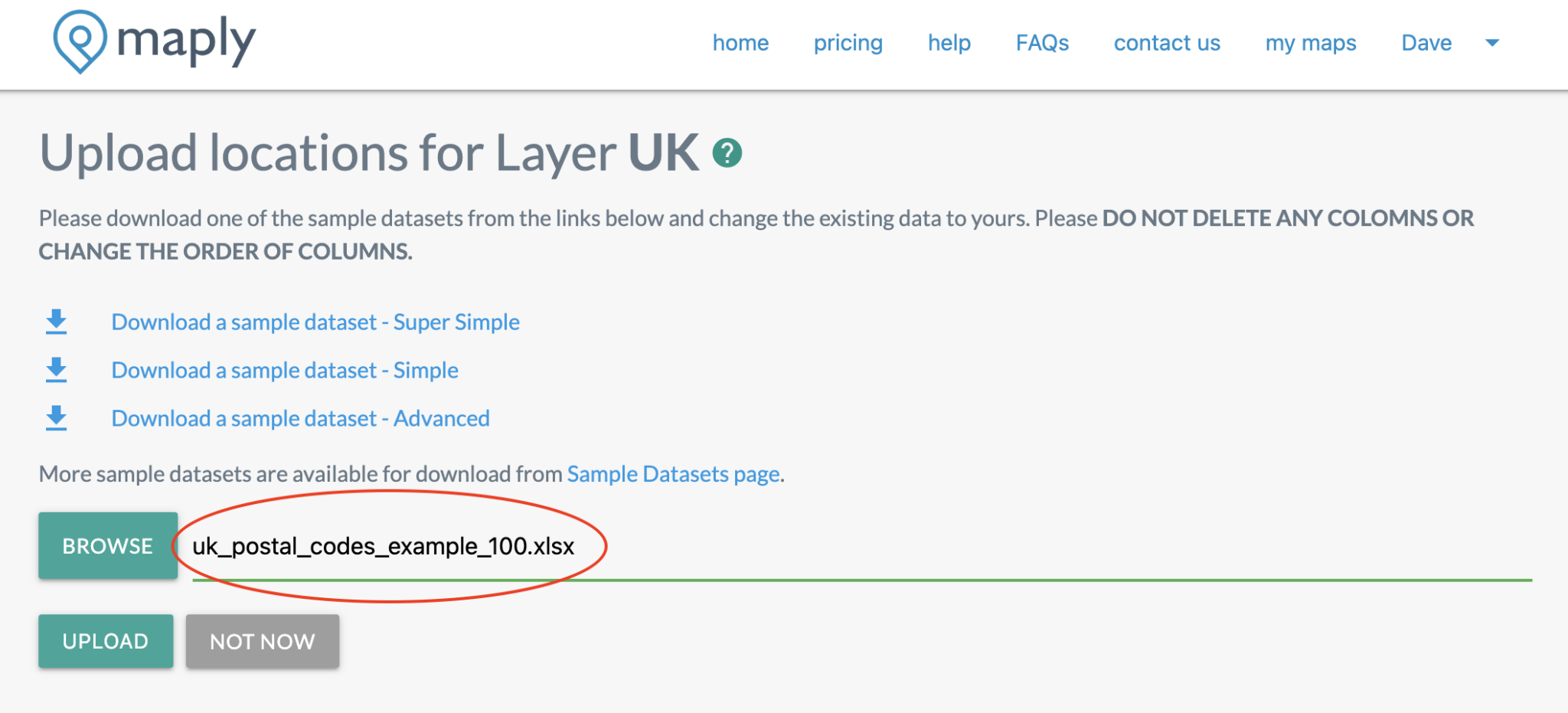
Task: Open the Sample Datasets page link
Action: [x=672, y=474]
